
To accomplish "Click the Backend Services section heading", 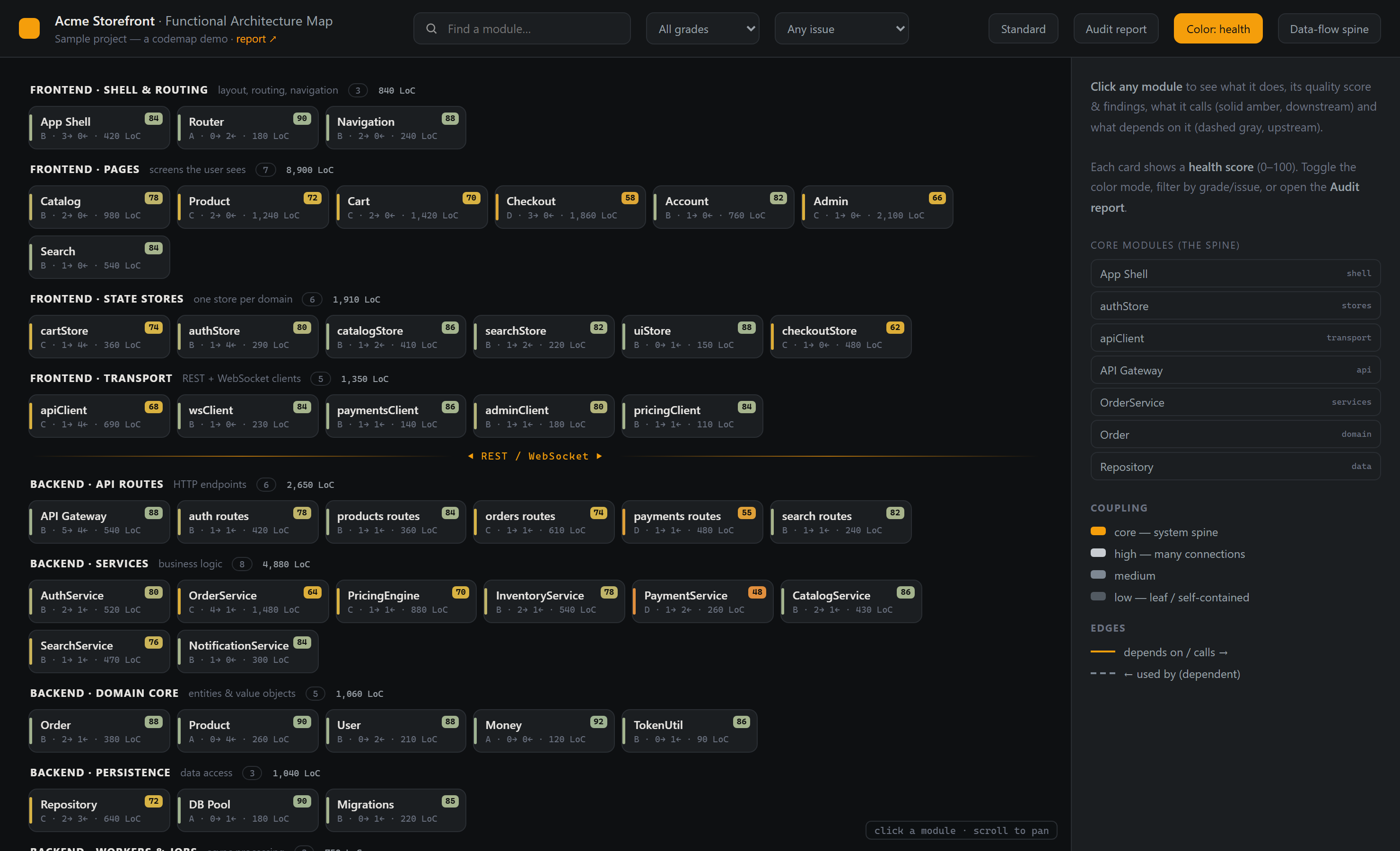I will click(x=89, y=564).
